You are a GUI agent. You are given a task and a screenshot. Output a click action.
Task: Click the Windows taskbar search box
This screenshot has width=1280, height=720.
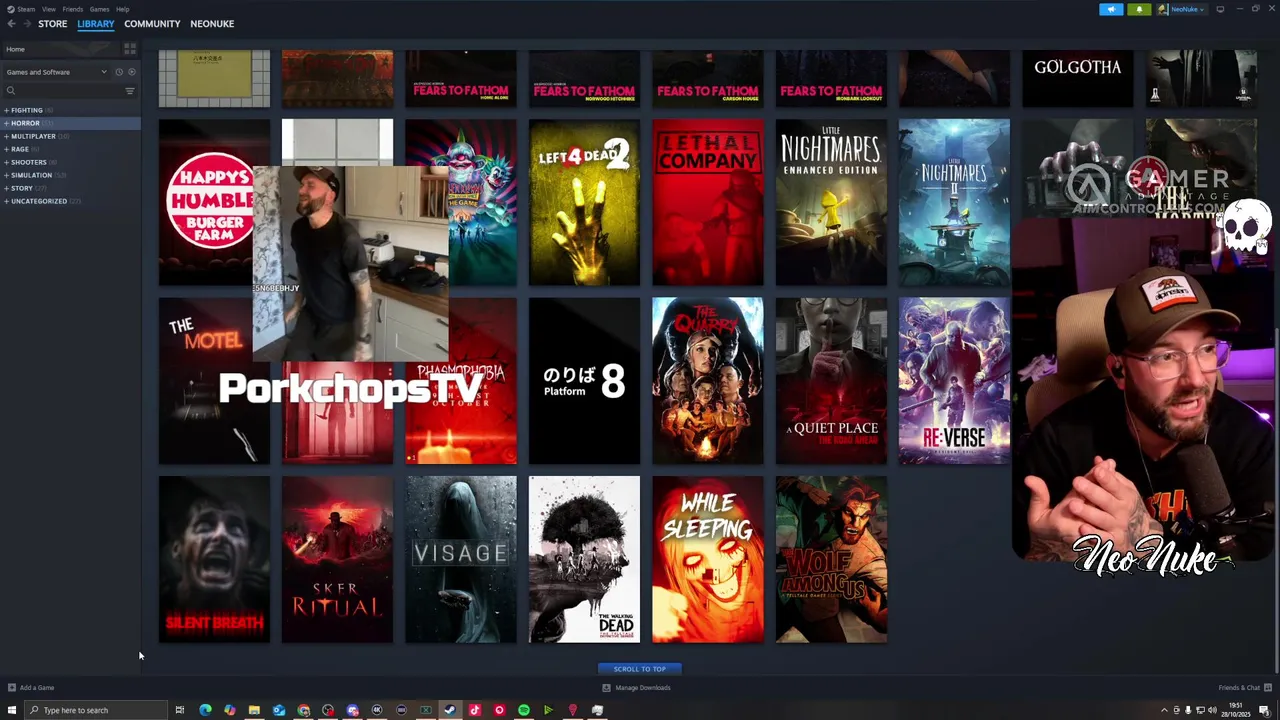(96, 710)
